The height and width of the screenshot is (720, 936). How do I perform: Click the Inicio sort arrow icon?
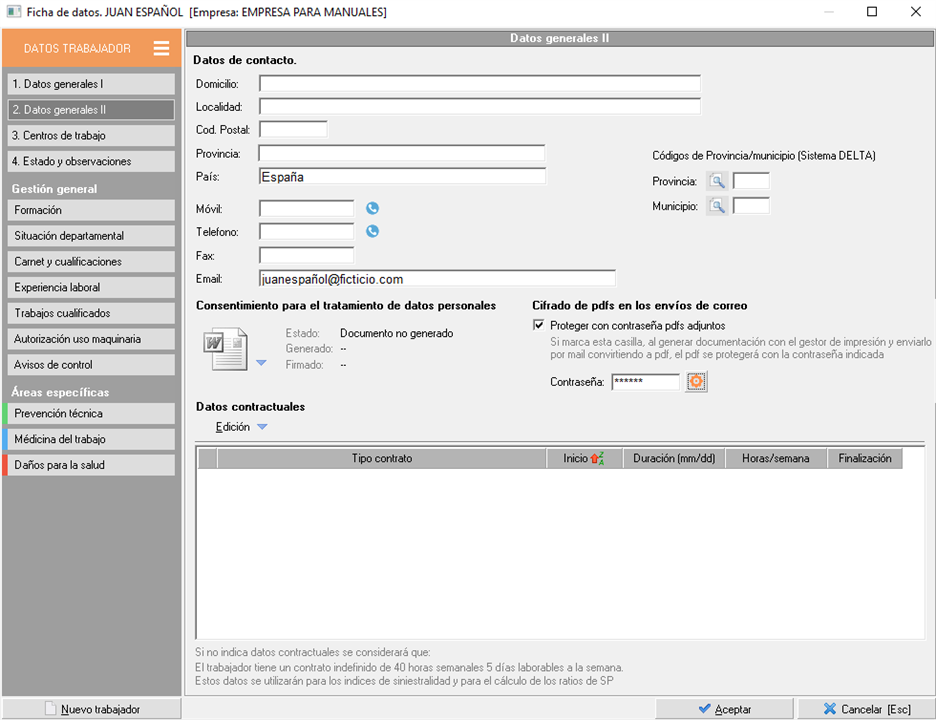tap(597, 458)
